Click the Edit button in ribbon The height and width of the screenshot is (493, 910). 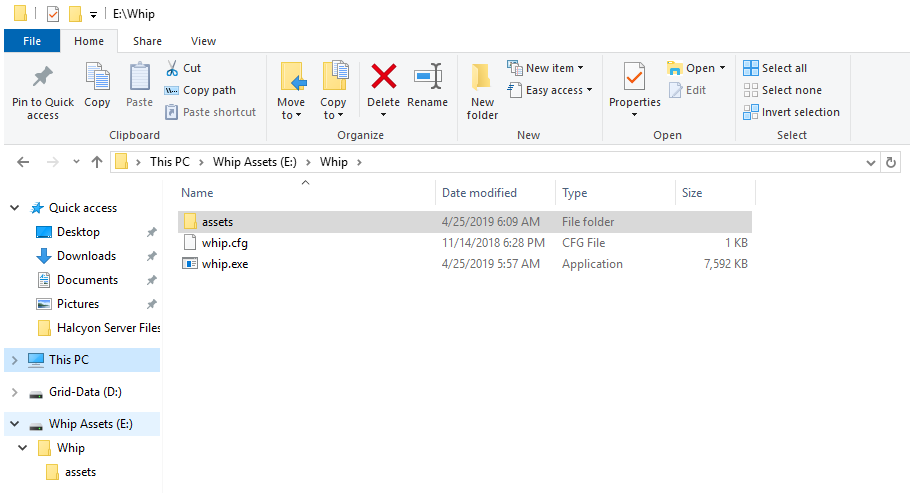click(688, 90)
